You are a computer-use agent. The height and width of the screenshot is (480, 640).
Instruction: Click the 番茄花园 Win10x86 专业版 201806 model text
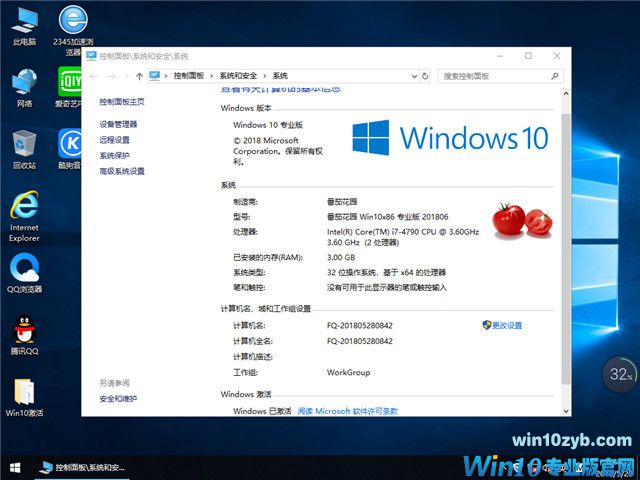(x=387, y=217)
